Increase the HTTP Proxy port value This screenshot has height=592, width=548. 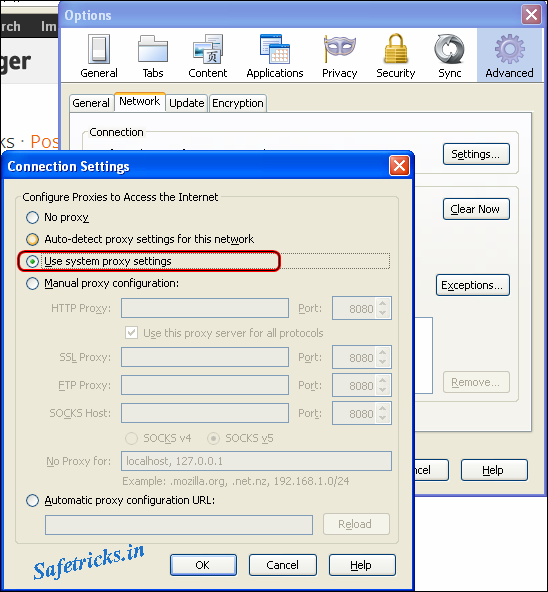tap(383, 304)
